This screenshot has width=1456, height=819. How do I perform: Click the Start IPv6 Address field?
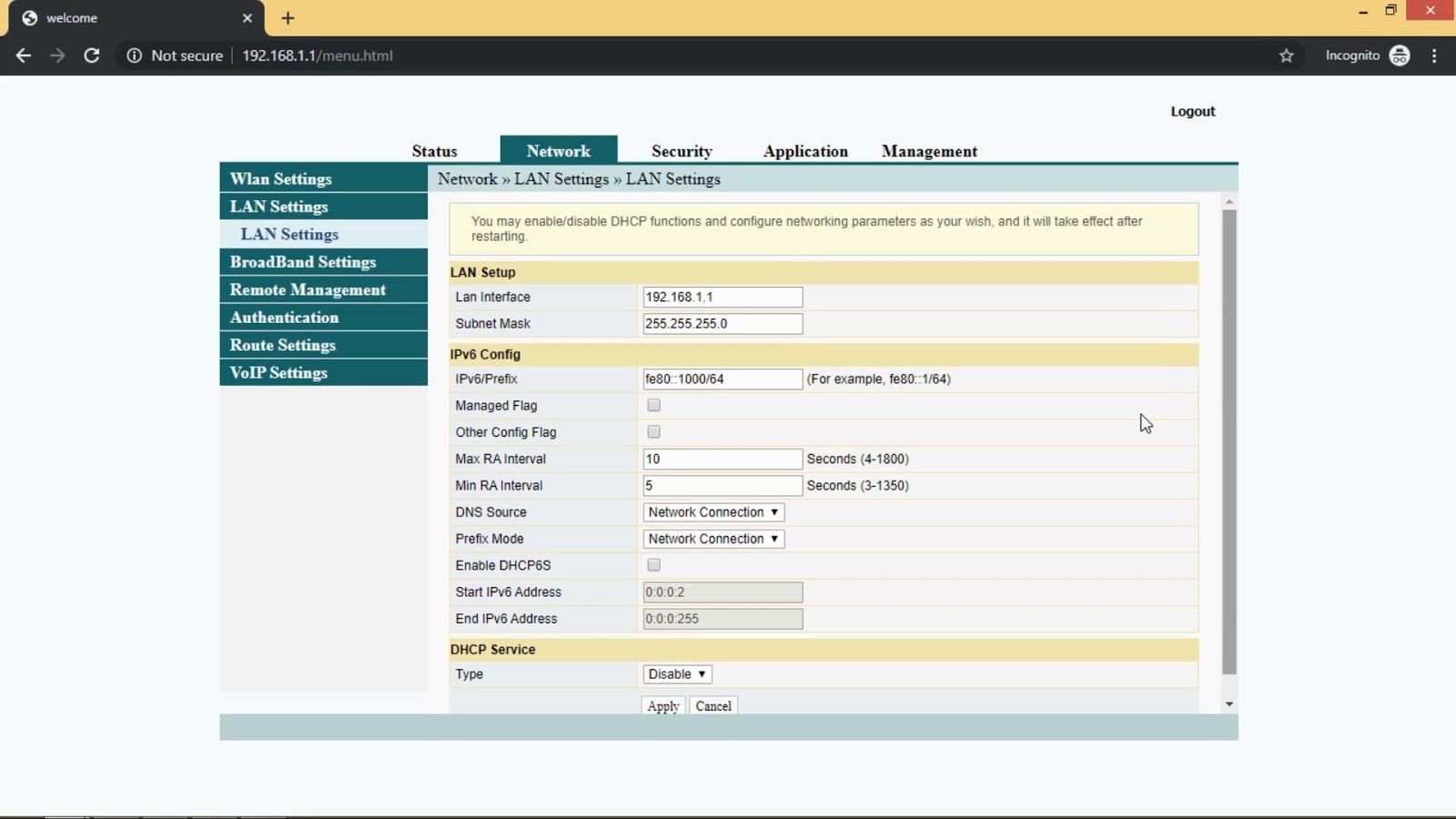pyautogui.click(x=723, y=591)
